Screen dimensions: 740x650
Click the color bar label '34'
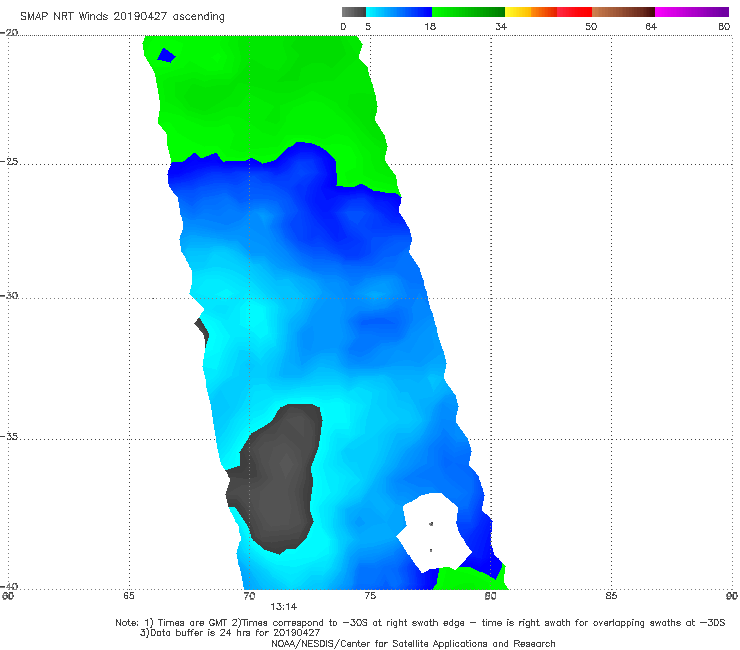click(501, 27)
